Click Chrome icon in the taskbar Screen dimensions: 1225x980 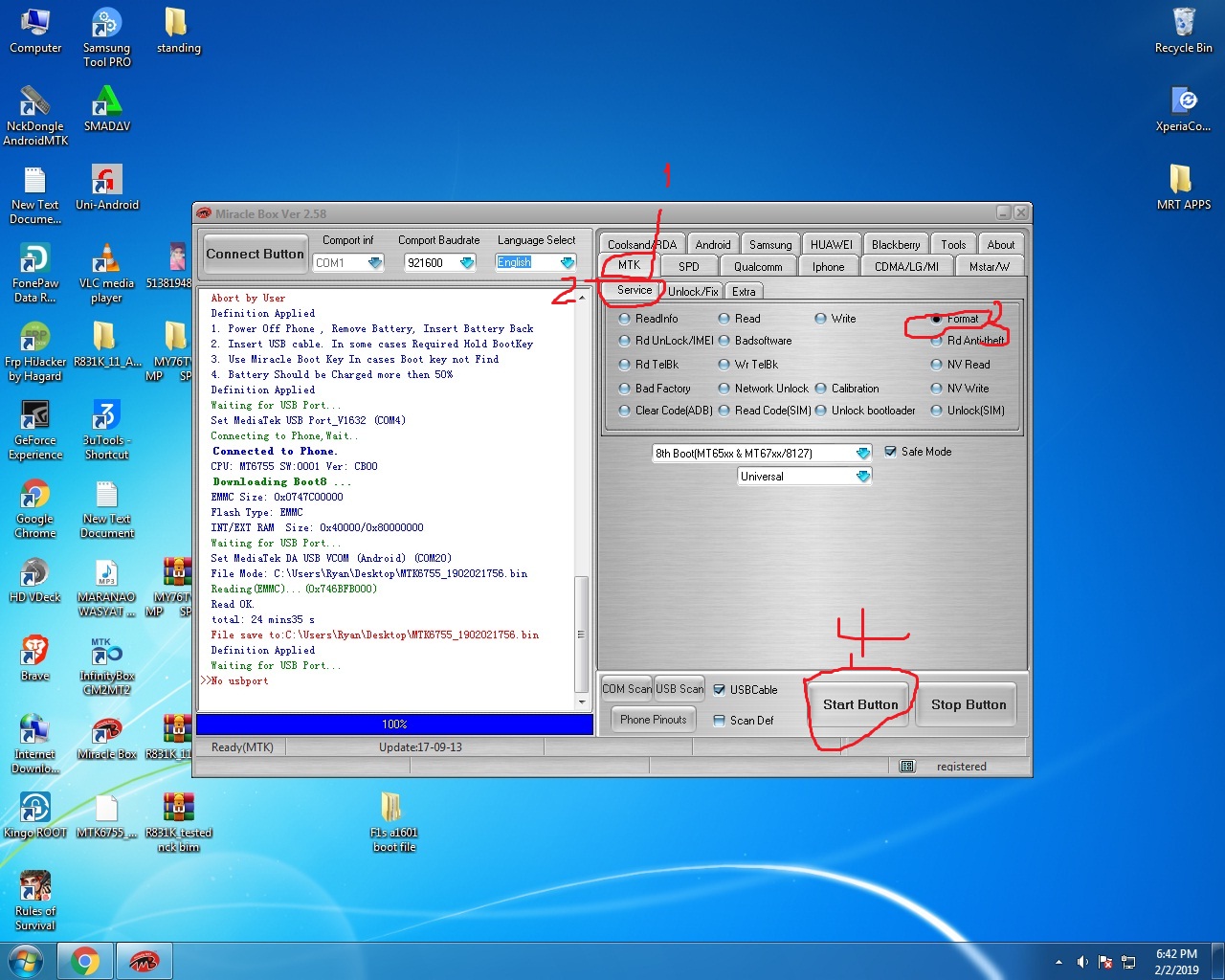point(85,961)
